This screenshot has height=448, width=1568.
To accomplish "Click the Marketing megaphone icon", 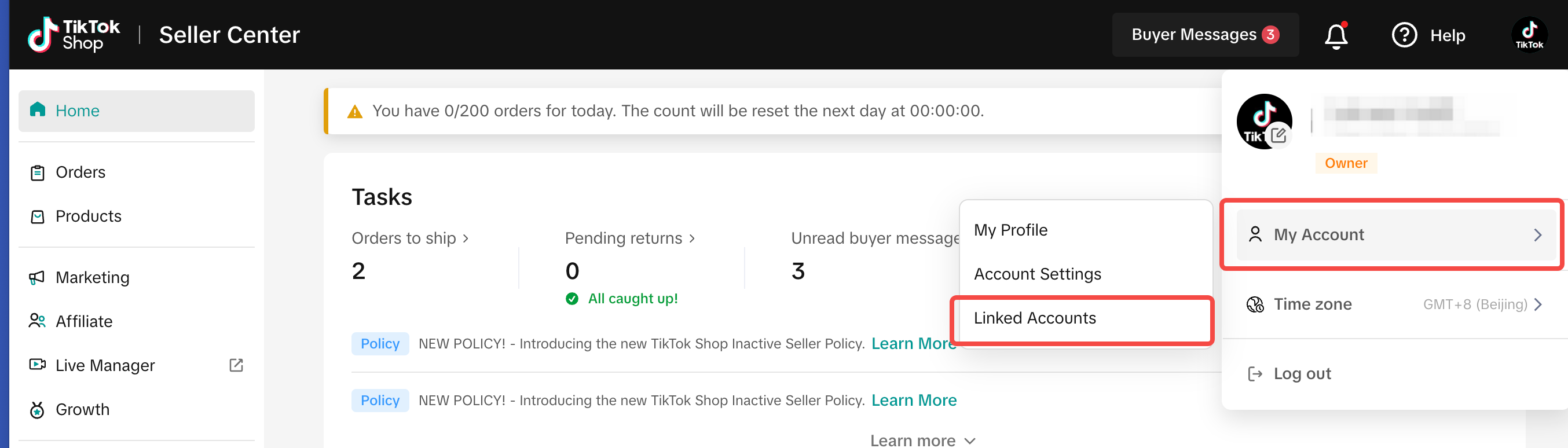I will tap(37, 278).
